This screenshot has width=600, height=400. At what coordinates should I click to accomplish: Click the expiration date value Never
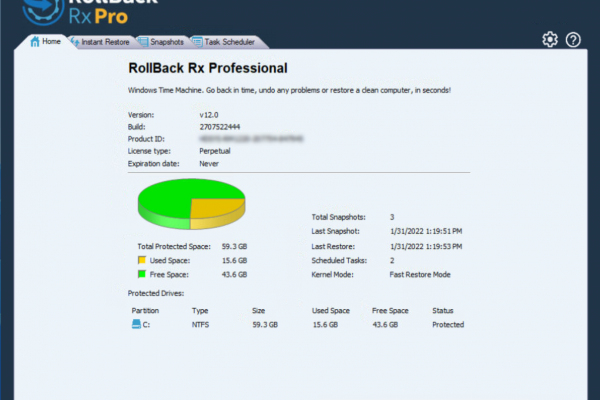point(209,163)
